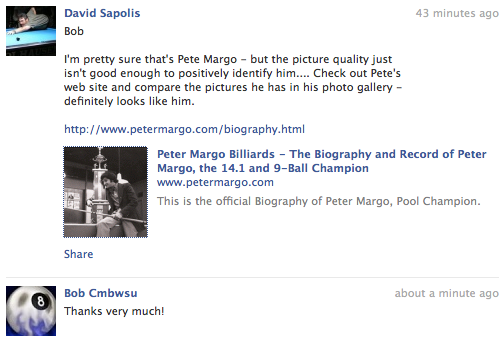Click the 'Bob' greeting text

74,31
